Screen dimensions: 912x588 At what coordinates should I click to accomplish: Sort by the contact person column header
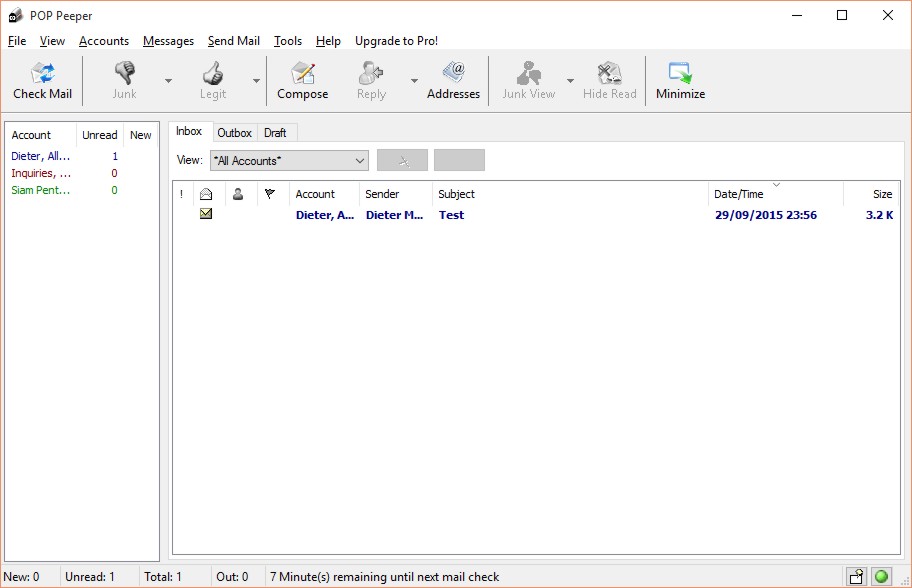[x=238, y=194]
